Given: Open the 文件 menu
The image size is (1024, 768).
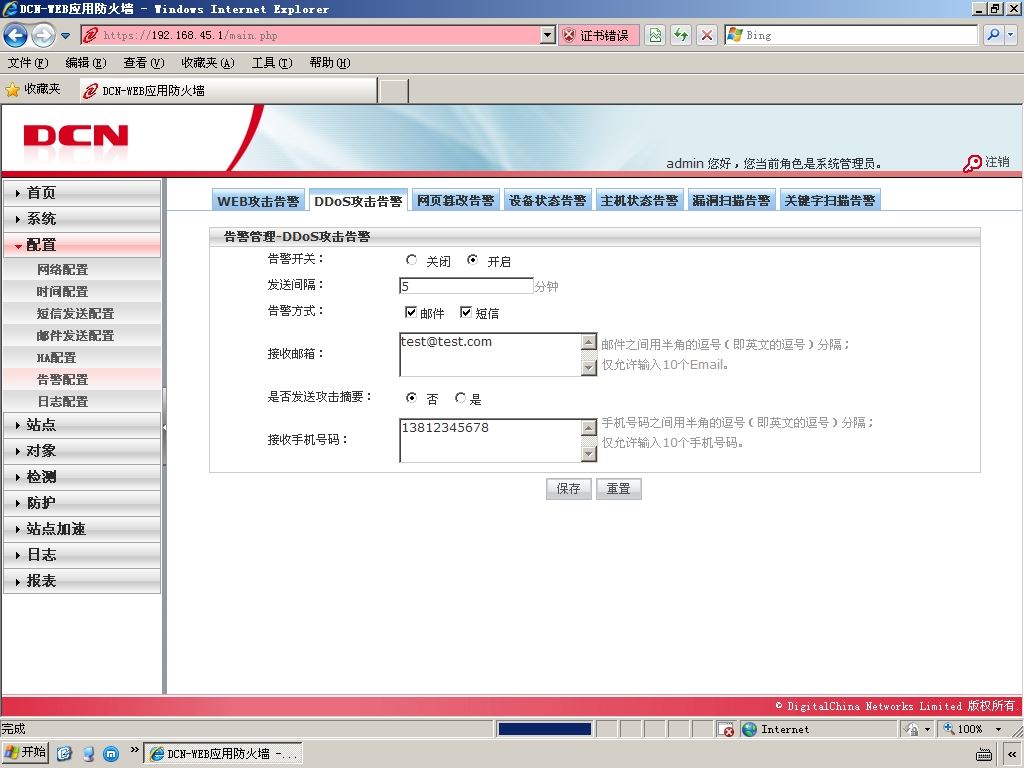Looking at the screenshot, I should [x=27, y=63].
